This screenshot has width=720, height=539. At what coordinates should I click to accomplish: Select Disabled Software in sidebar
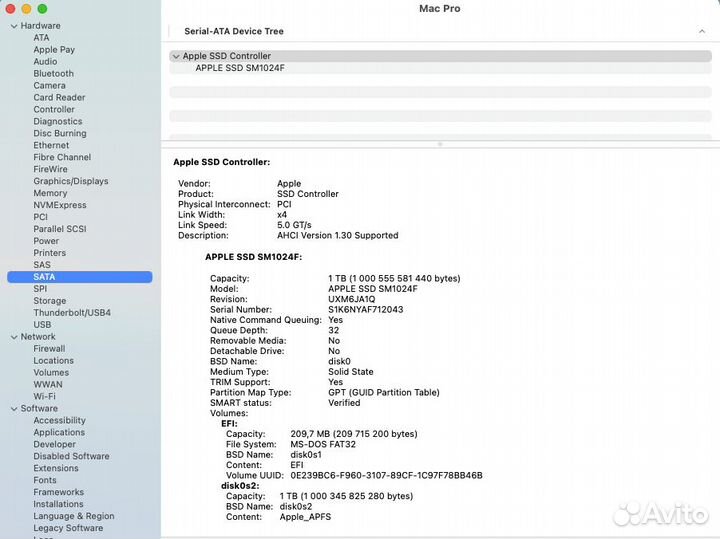coord(71,456)
